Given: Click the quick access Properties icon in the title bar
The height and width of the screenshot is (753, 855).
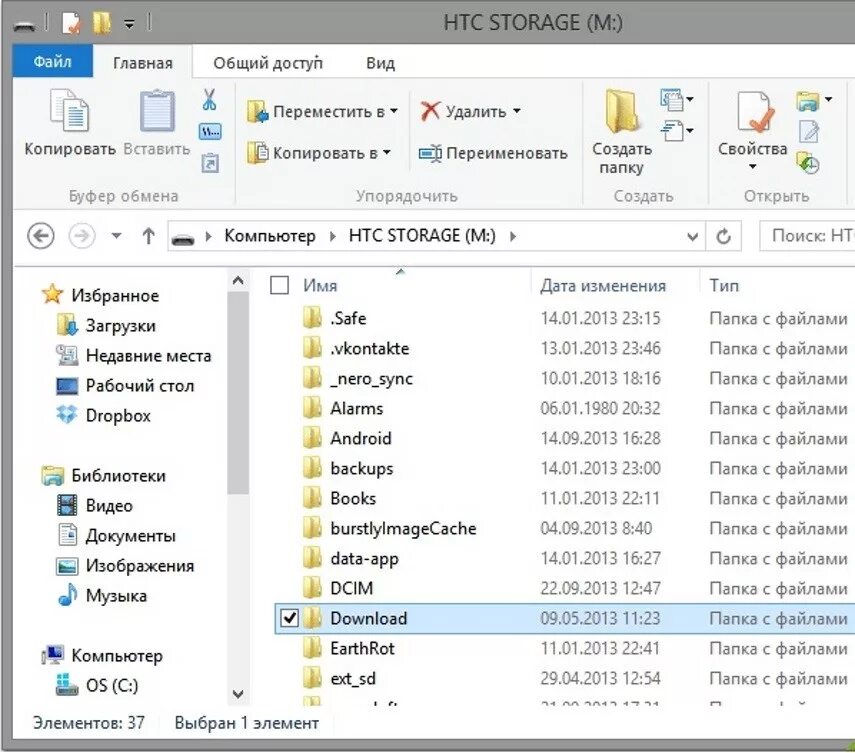Looking at the screenshot, I should [71, 23].
